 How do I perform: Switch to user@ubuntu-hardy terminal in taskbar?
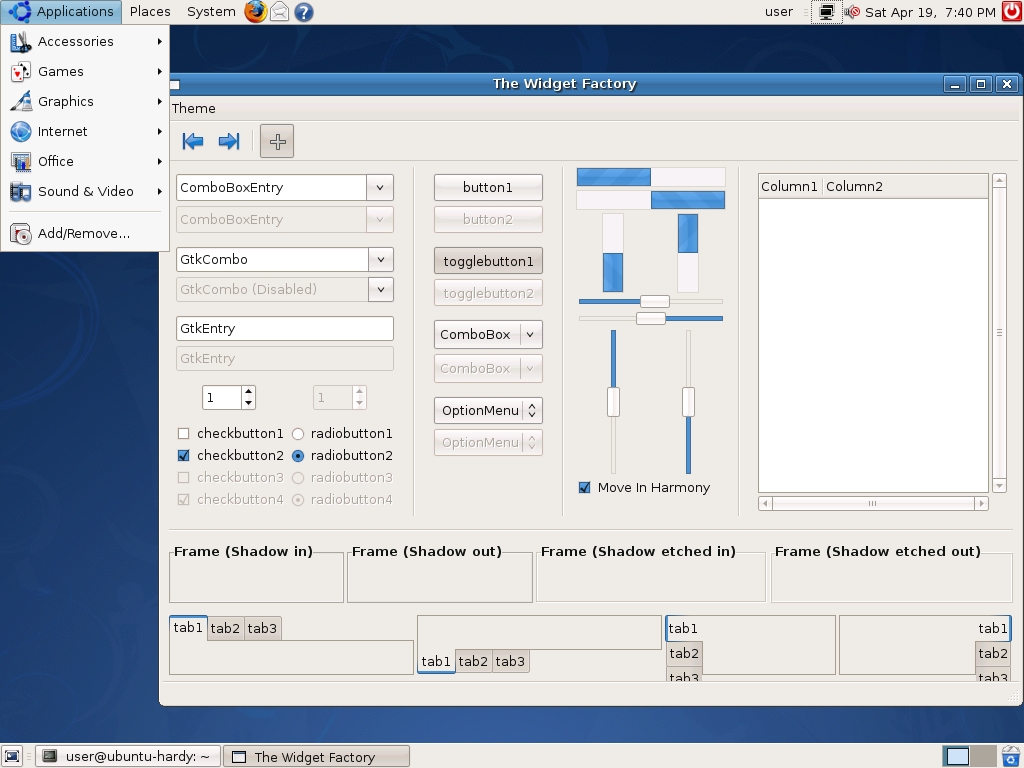128,757
